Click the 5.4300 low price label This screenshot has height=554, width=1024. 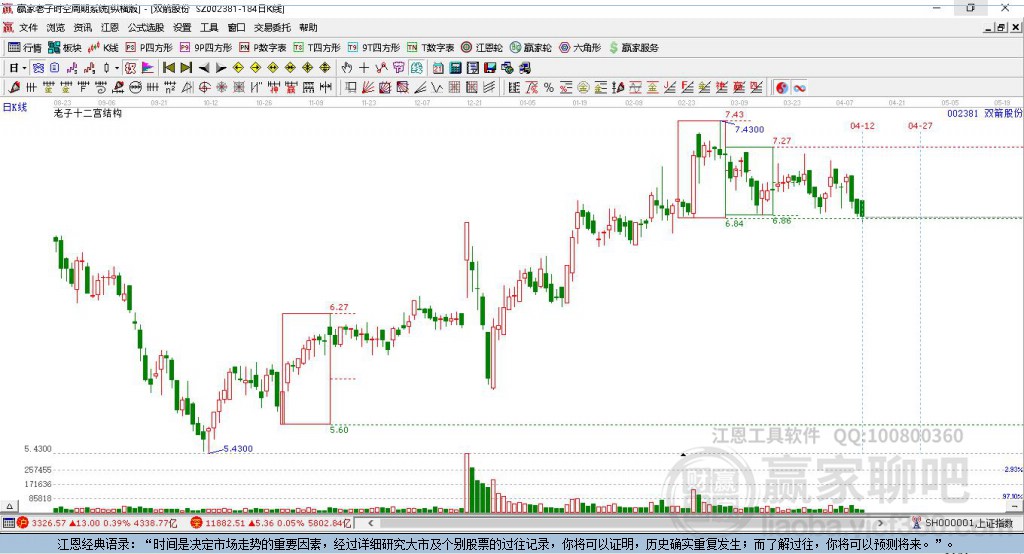click(x=238, y=449)
